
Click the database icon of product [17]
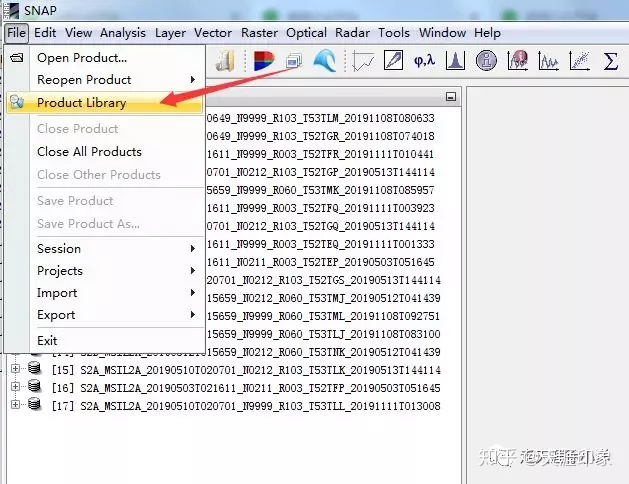(x=35, y=404)
